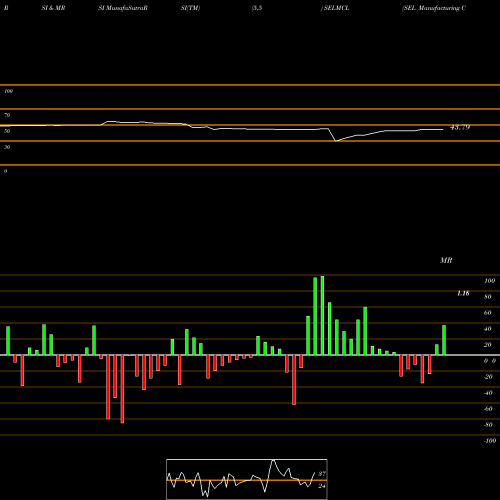Click the 'SEL Manufacturing C' title text
Image resolution: width=500 pixels, height=500 pixels.
click(434, 8)
